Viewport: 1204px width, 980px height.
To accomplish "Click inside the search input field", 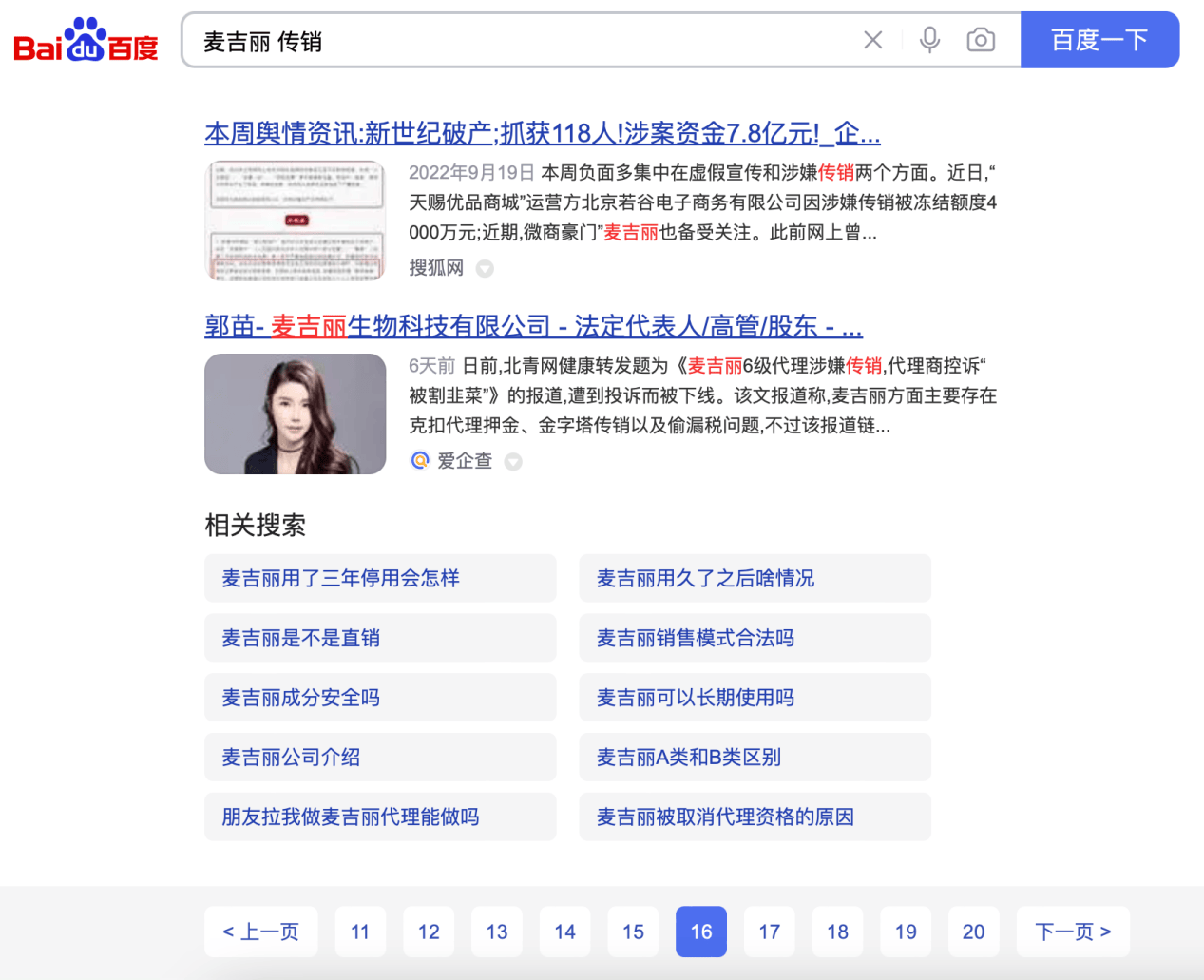I will (x=523, y=39).
